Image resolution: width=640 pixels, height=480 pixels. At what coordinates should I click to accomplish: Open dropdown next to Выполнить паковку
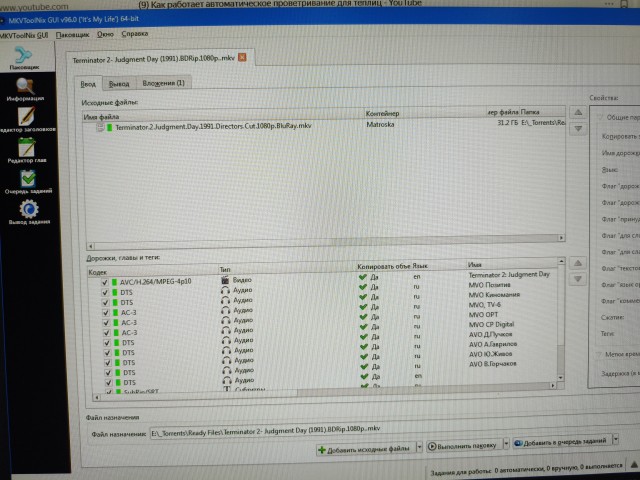[x=506, y=444]
